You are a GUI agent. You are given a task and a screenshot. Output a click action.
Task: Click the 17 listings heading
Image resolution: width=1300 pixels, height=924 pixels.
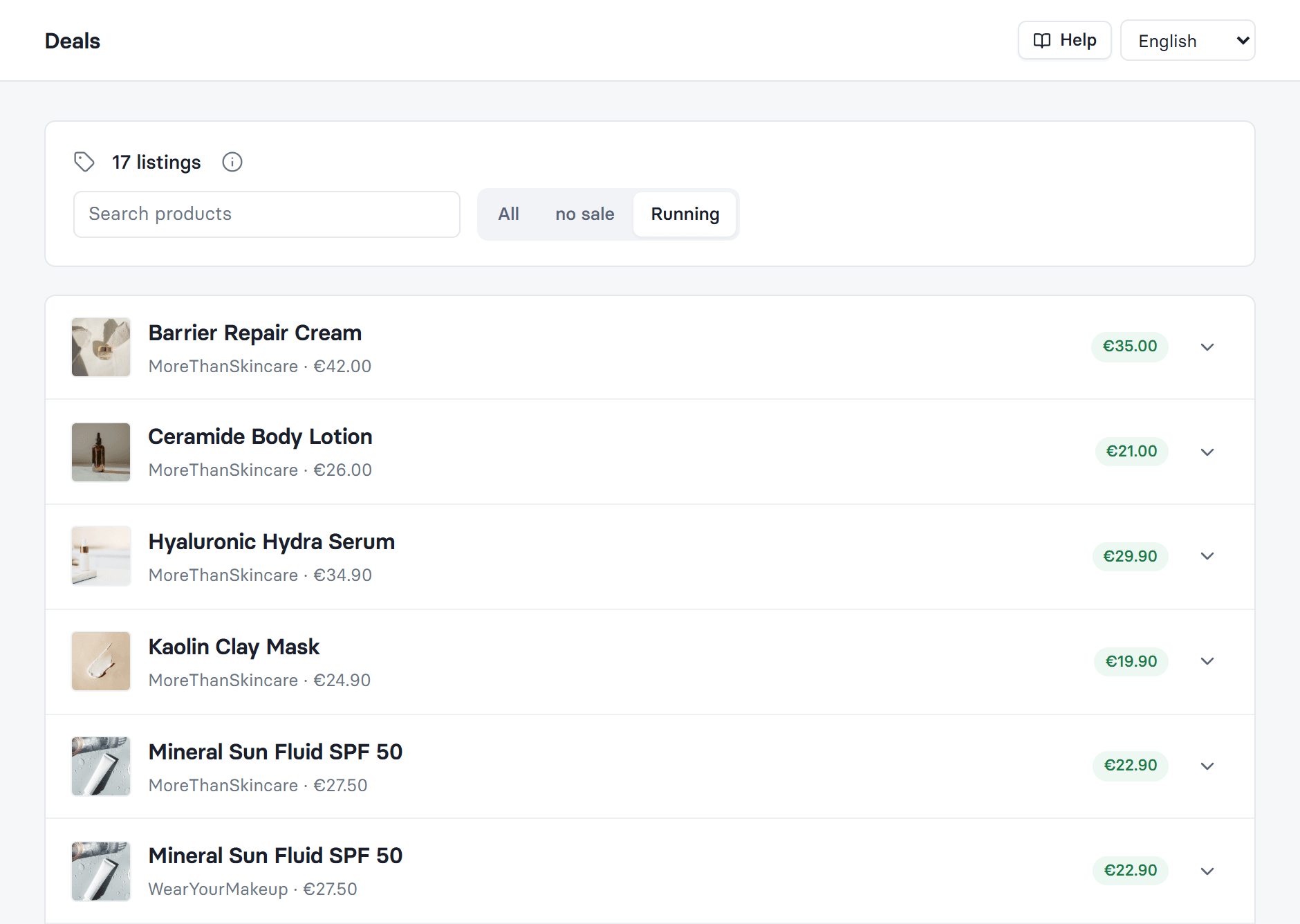156,163
